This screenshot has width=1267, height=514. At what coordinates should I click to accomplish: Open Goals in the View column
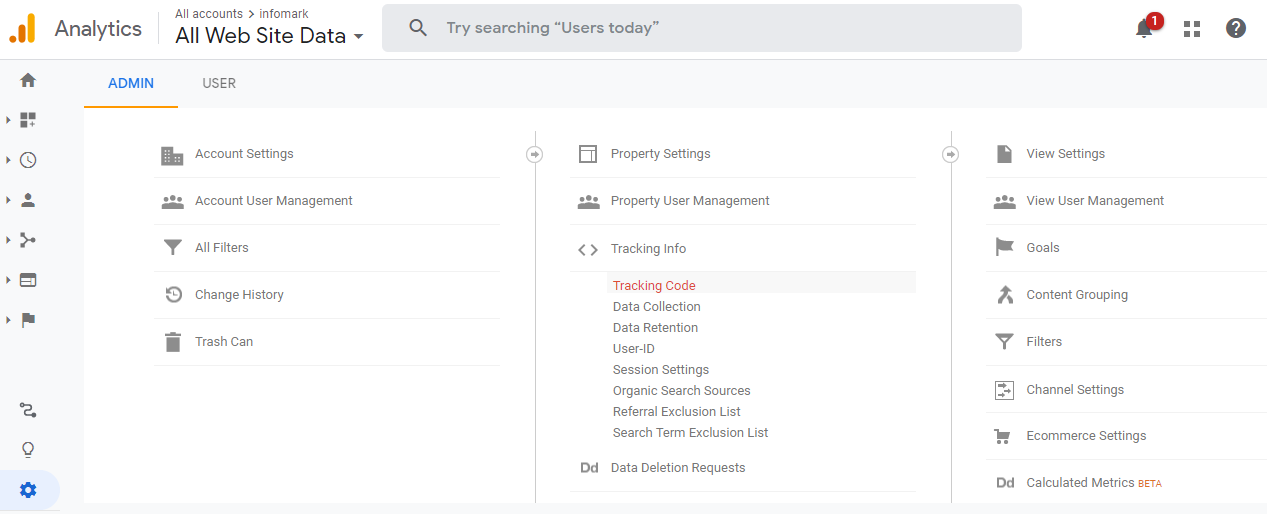[1042, 248]
